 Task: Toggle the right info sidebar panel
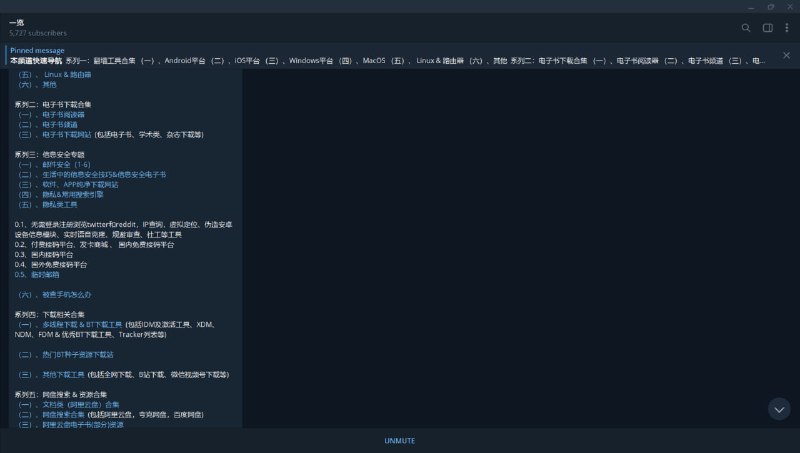(x=768, y=28)
